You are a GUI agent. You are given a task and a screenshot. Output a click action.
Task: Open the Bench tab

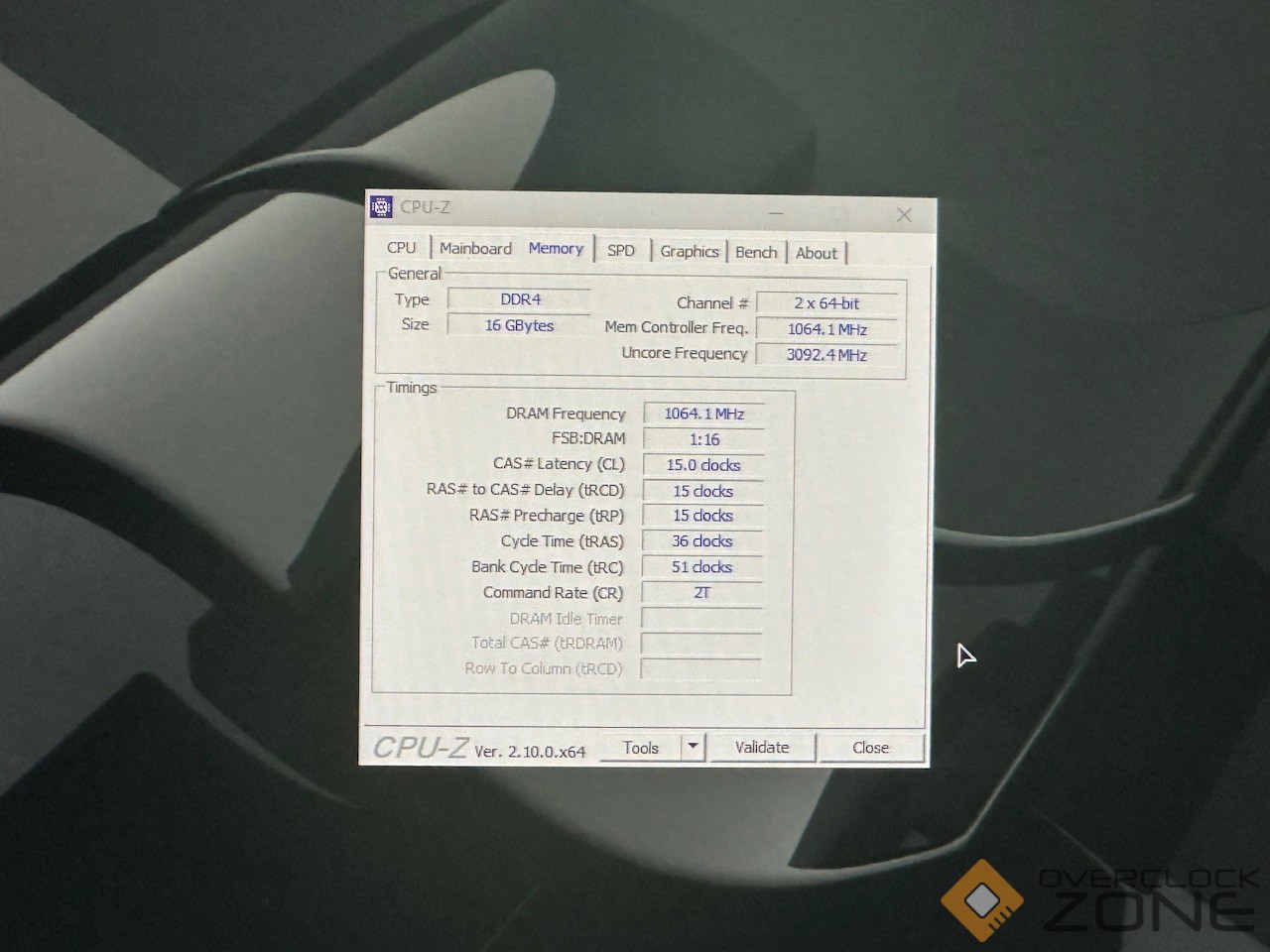pyautogui.click(x=756, y=252)
